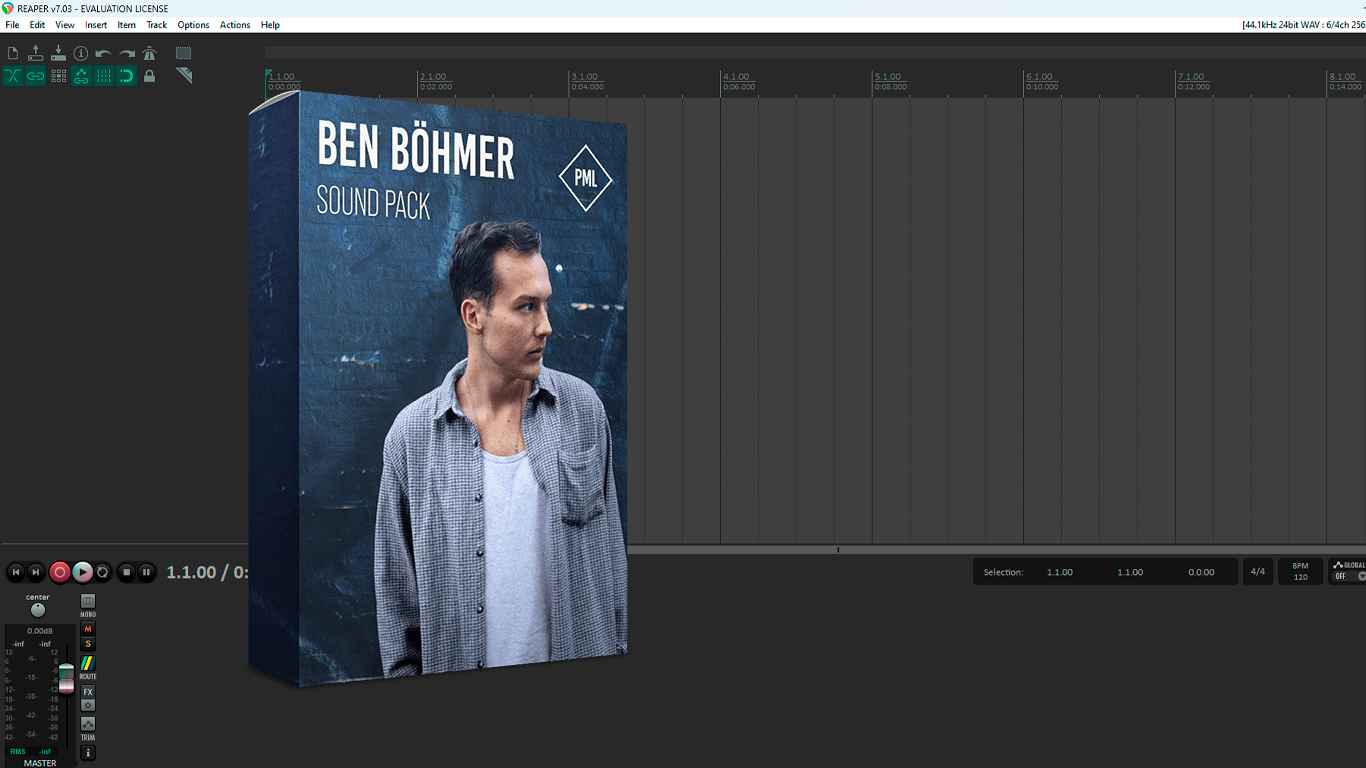Click the MASTER track label
The width and height of the screenshot is (1366, 768).
point(40,763)
